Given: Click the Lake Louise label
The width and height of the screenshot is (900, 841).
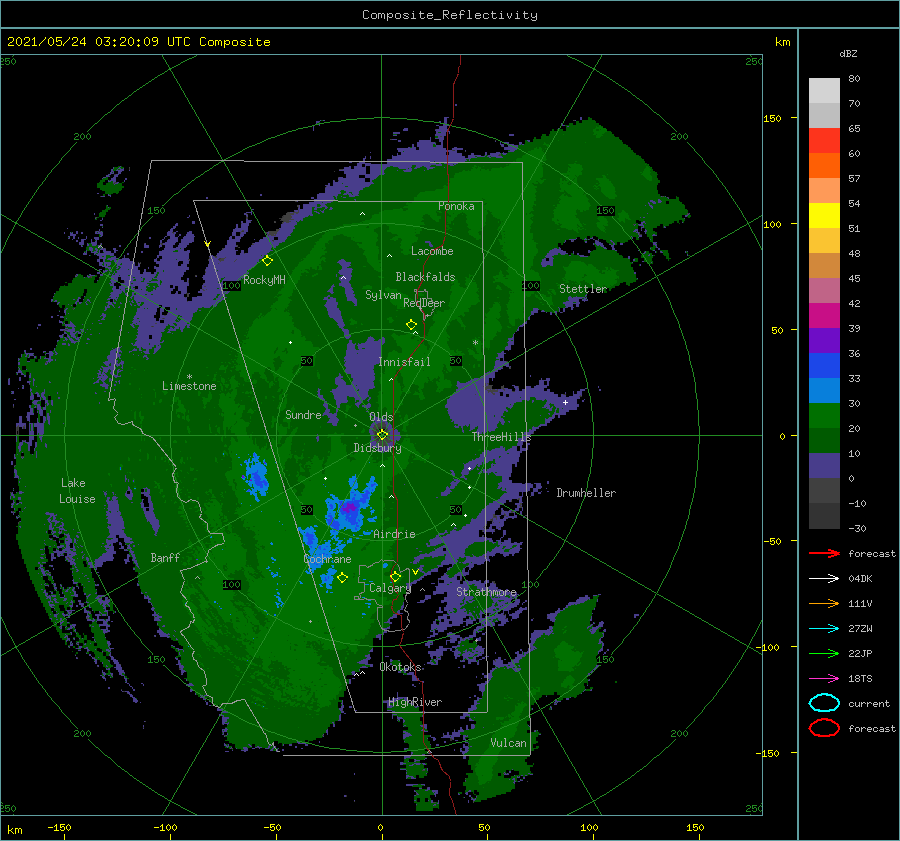Looking at the screenshot, I should [x=77, y=491].
